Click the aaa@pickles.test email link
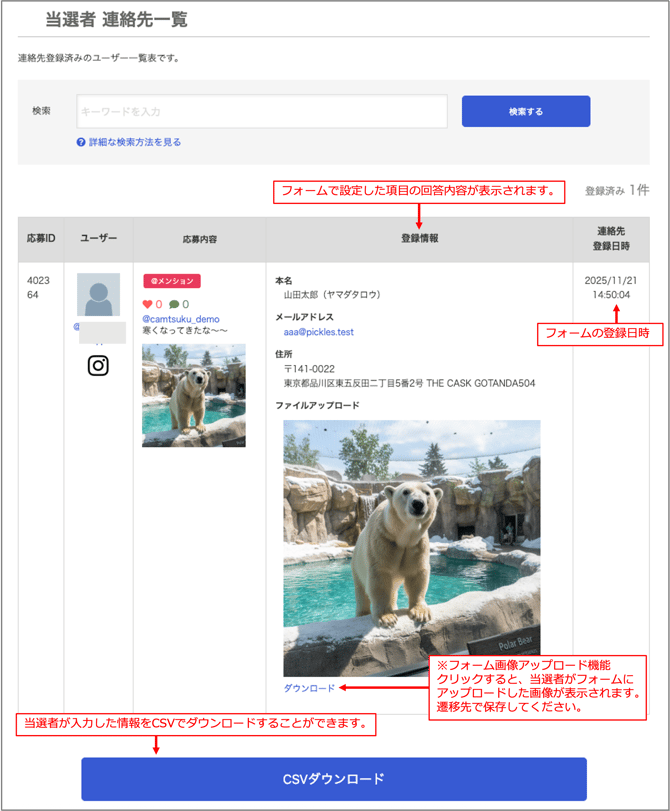Image resolution: width=670 pixels, height=811 pixels. (x=318, y=332)
